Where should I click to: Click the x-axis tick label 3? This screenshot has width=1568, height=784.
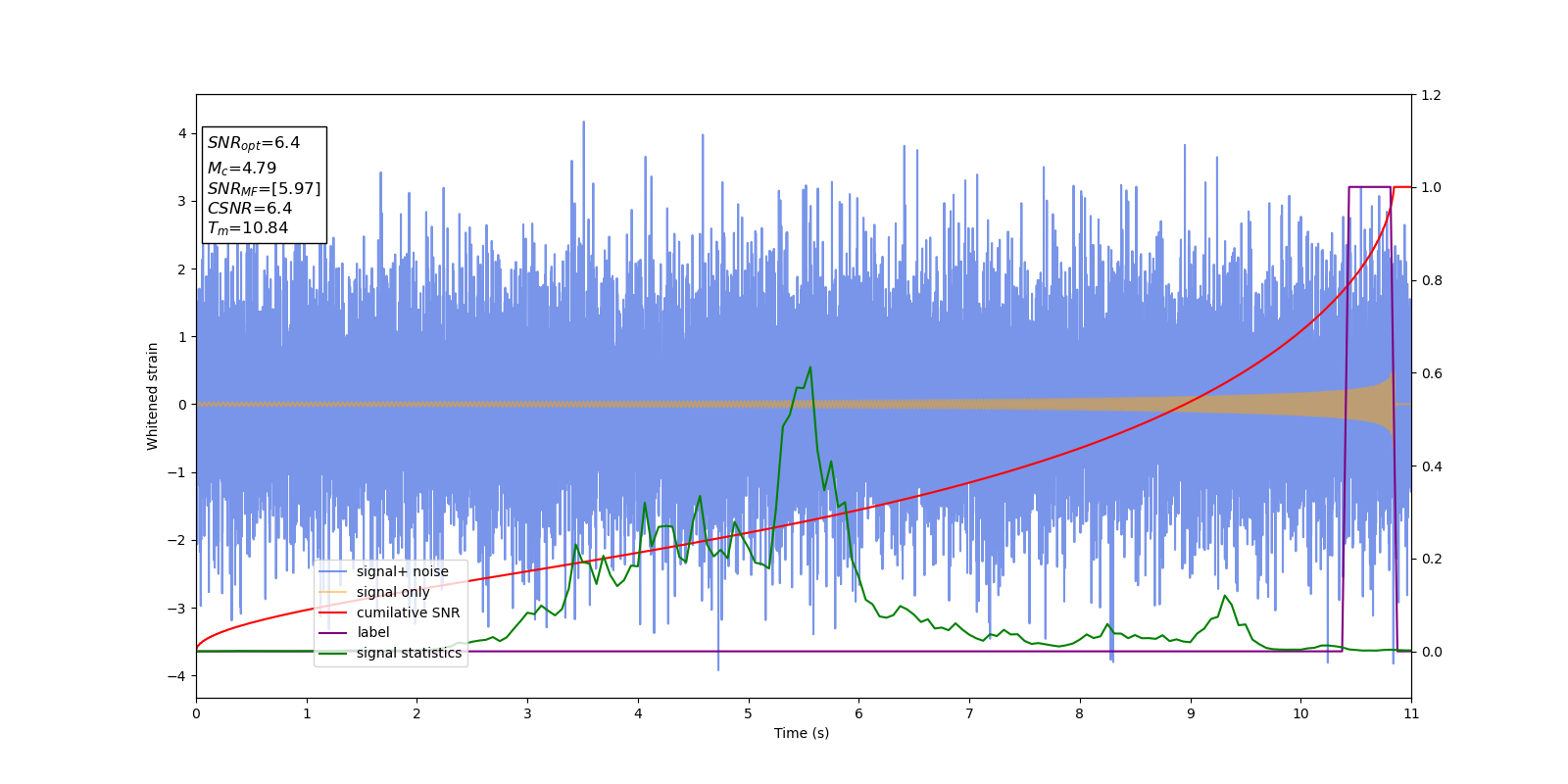(527, 713)
